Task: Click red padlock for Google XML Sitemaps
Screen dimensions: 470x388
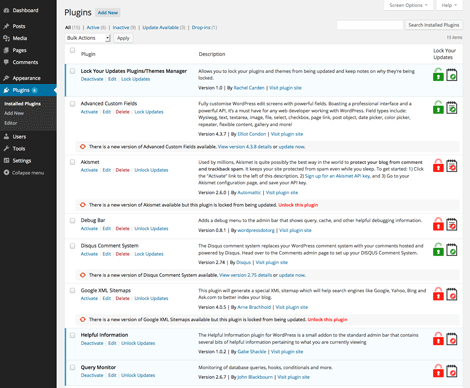Action: pyautogui.click(x=438, y=294)
